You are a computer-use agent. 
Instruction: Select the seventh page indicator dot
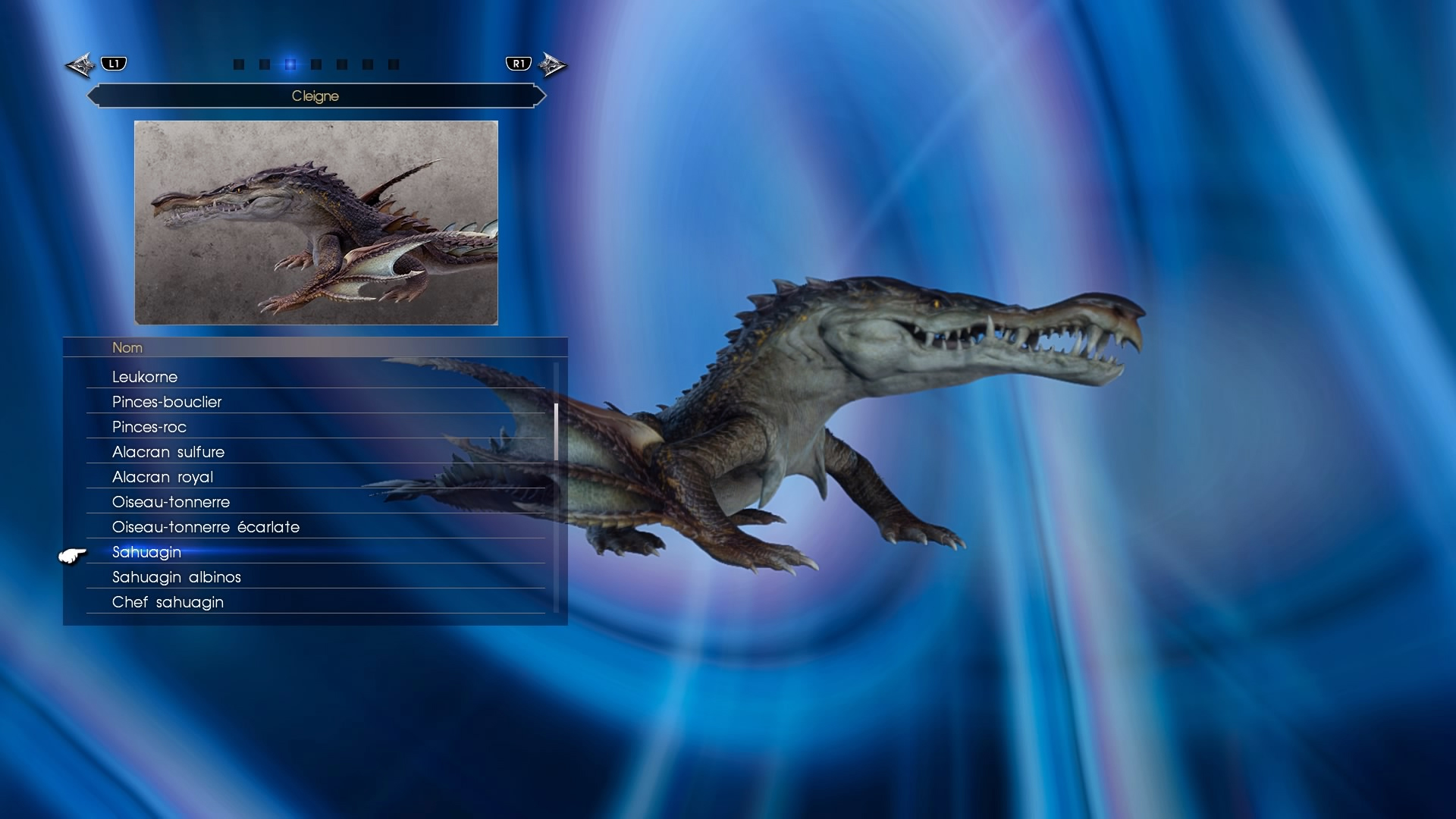click(x=394, y=64)
